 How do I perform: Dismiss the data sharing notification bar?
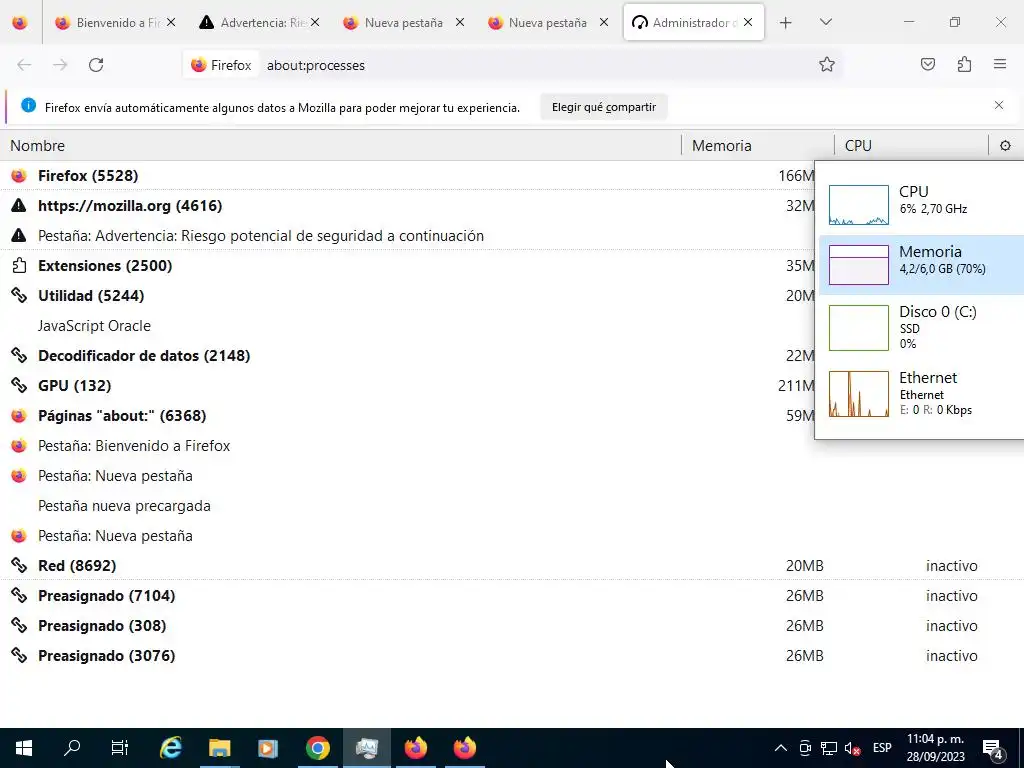coord(999,105)
